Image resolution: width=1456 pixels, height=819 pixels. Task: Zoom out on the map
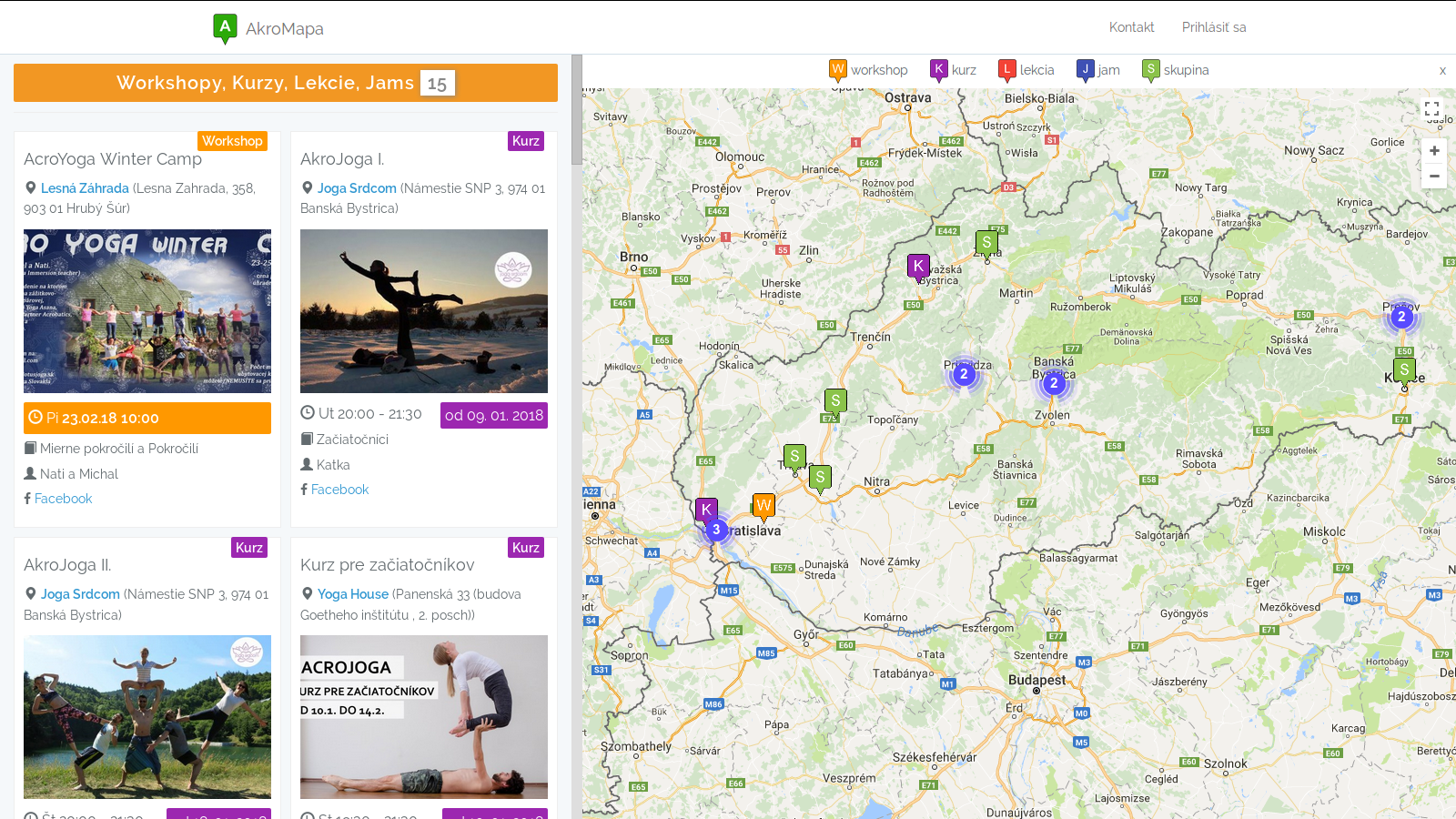point(1434,177)
